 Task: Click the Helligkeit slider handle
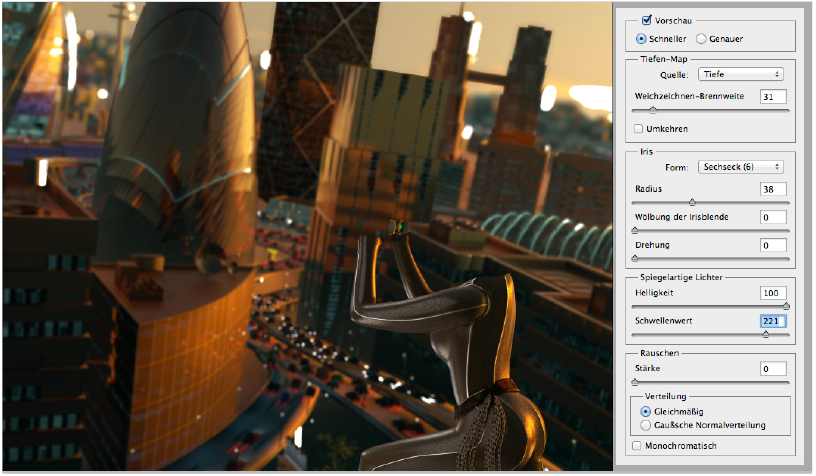coord(786,306)
